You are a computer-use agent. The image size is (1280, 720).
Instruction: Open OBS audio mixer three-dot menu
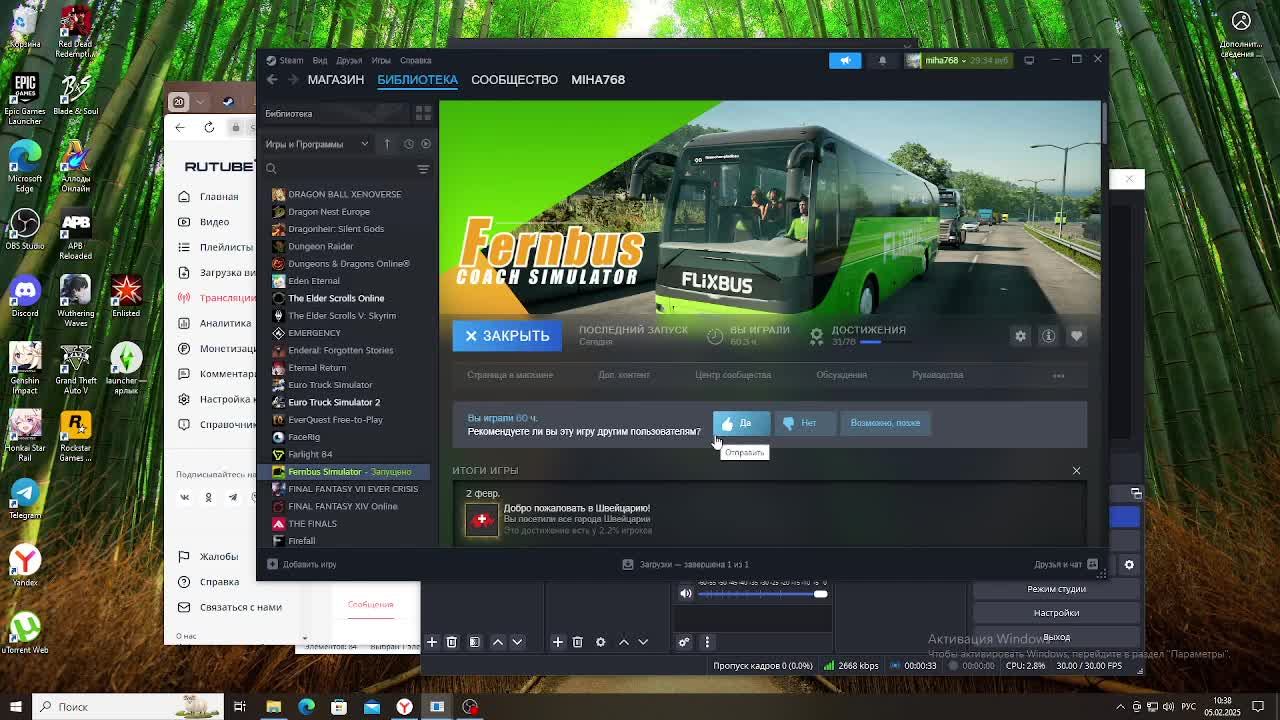(x=707, y=642)
